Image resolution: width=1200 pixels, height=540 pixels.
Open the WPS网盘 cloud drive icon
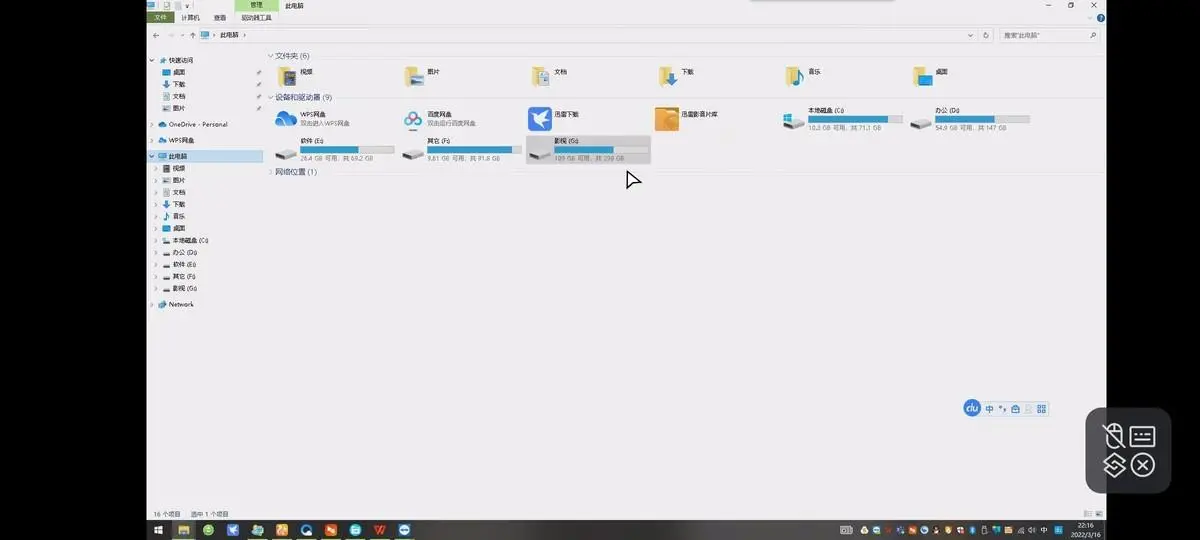[x=286, y=119]
